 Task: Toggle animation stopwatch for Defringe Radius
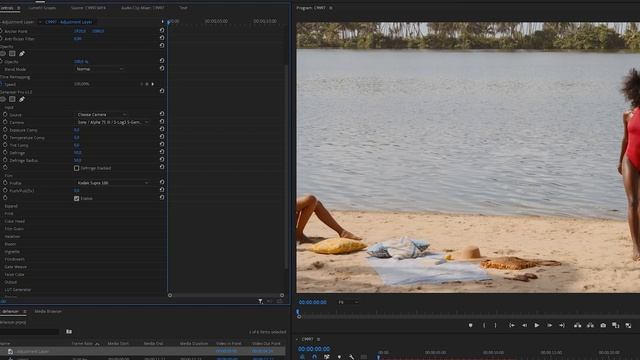pyautogui.click(x=5, y=160)
